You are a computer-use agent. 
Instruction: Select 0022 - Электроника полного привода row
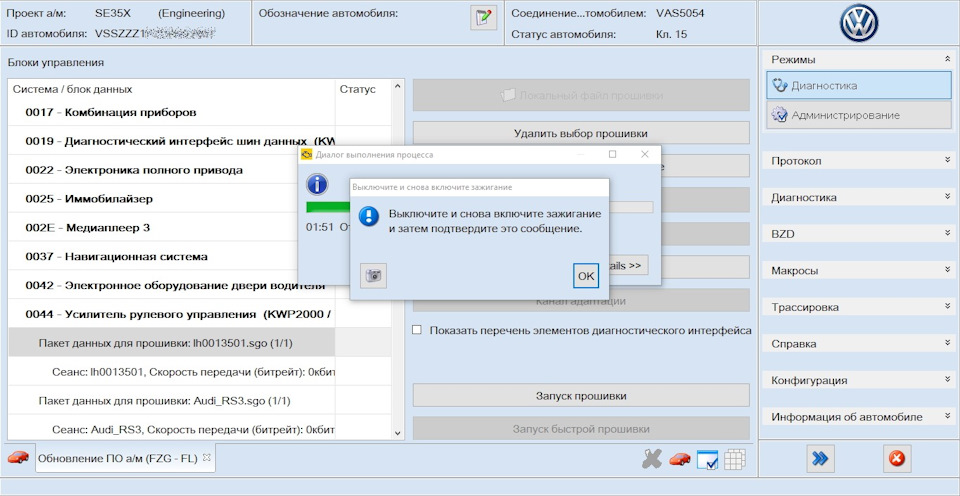coord(171,170)
